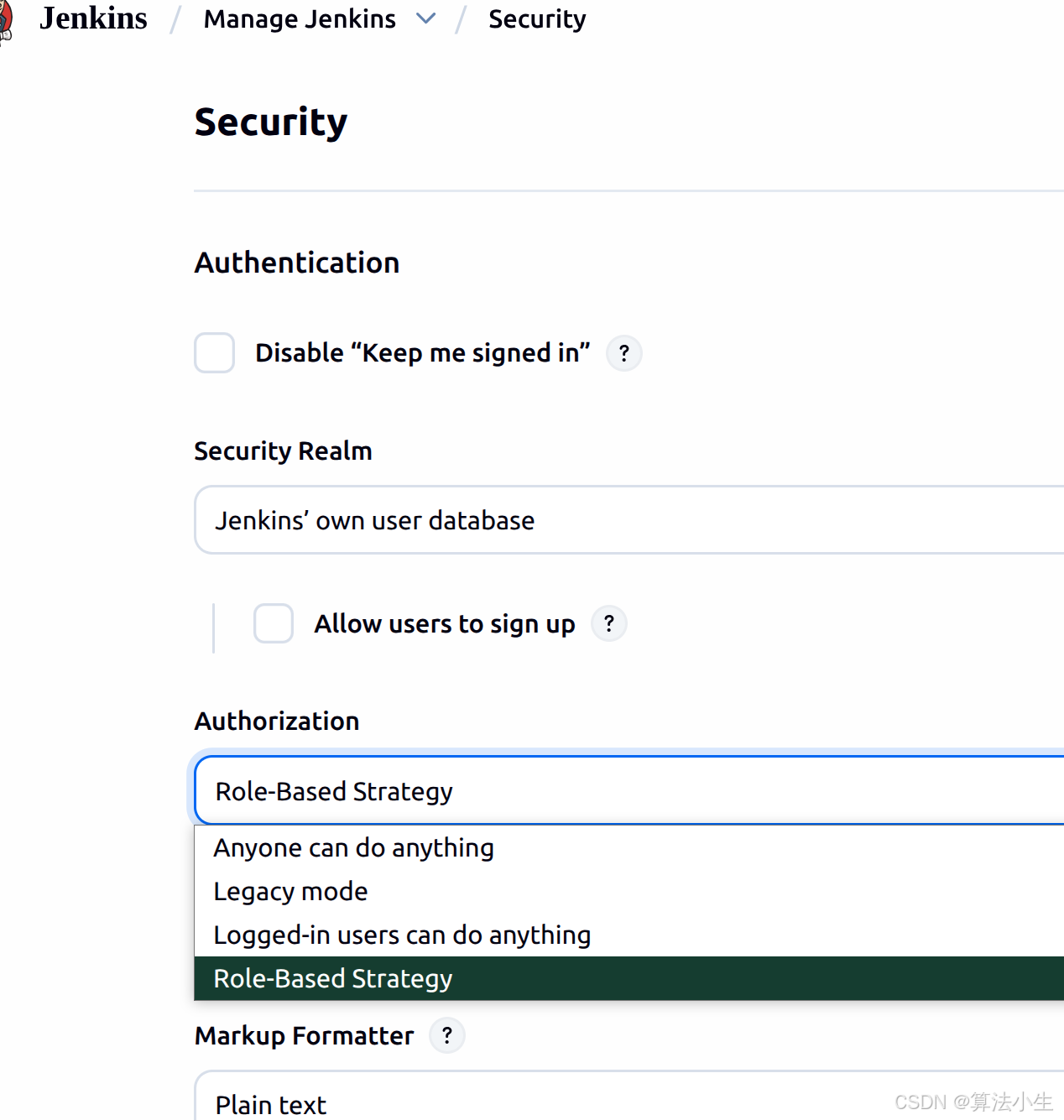Image resolution: width=1064 pixels, height=1120 pixels.
Task: Click the Security breadcrumb item
Action: point(537,18)
